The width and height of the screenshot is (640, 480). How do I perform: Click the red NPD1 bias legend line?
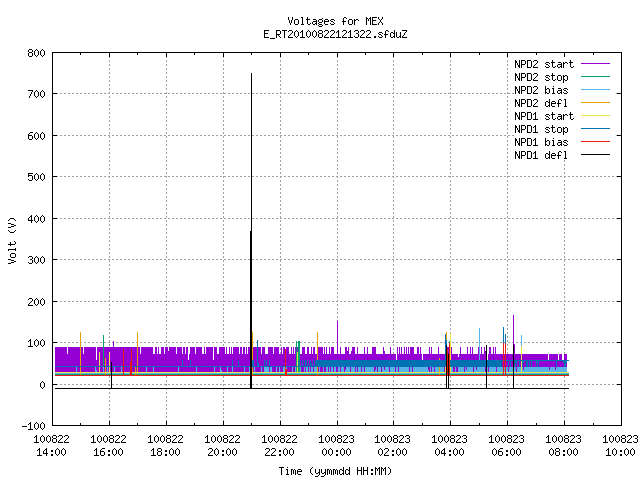(595, 142)
